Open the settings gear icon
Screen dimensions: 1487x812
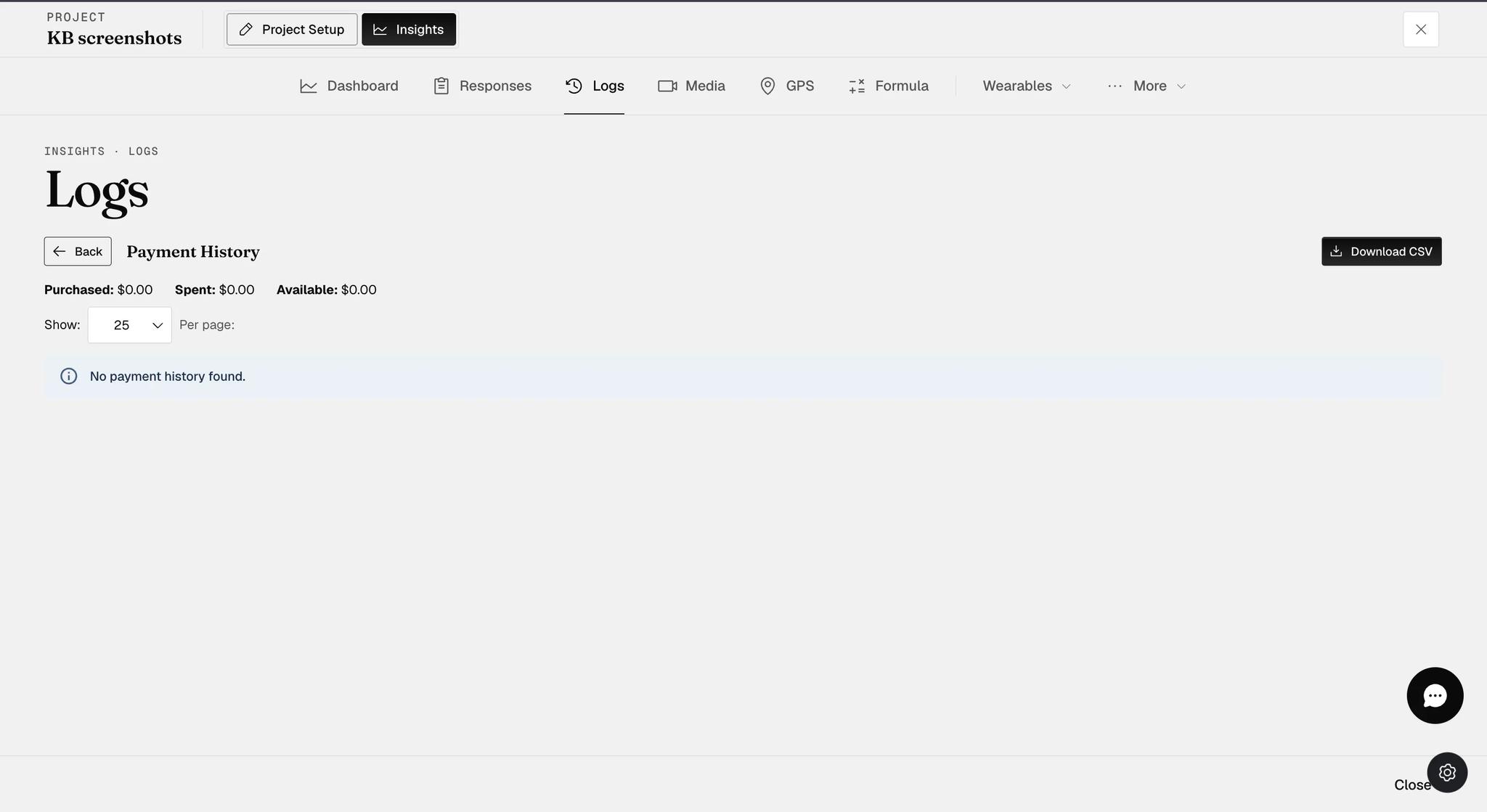tap(1447, 772)
